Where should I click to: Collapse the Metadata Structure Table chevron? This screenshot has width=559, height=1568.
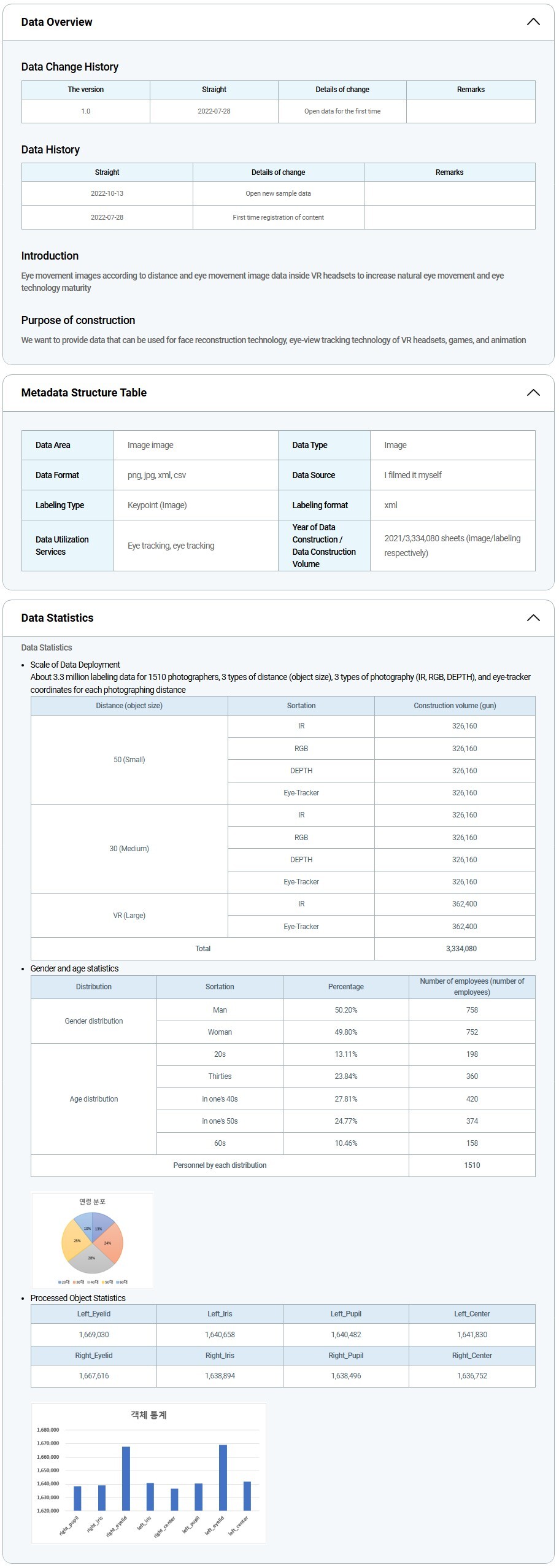tap(533, 393)
